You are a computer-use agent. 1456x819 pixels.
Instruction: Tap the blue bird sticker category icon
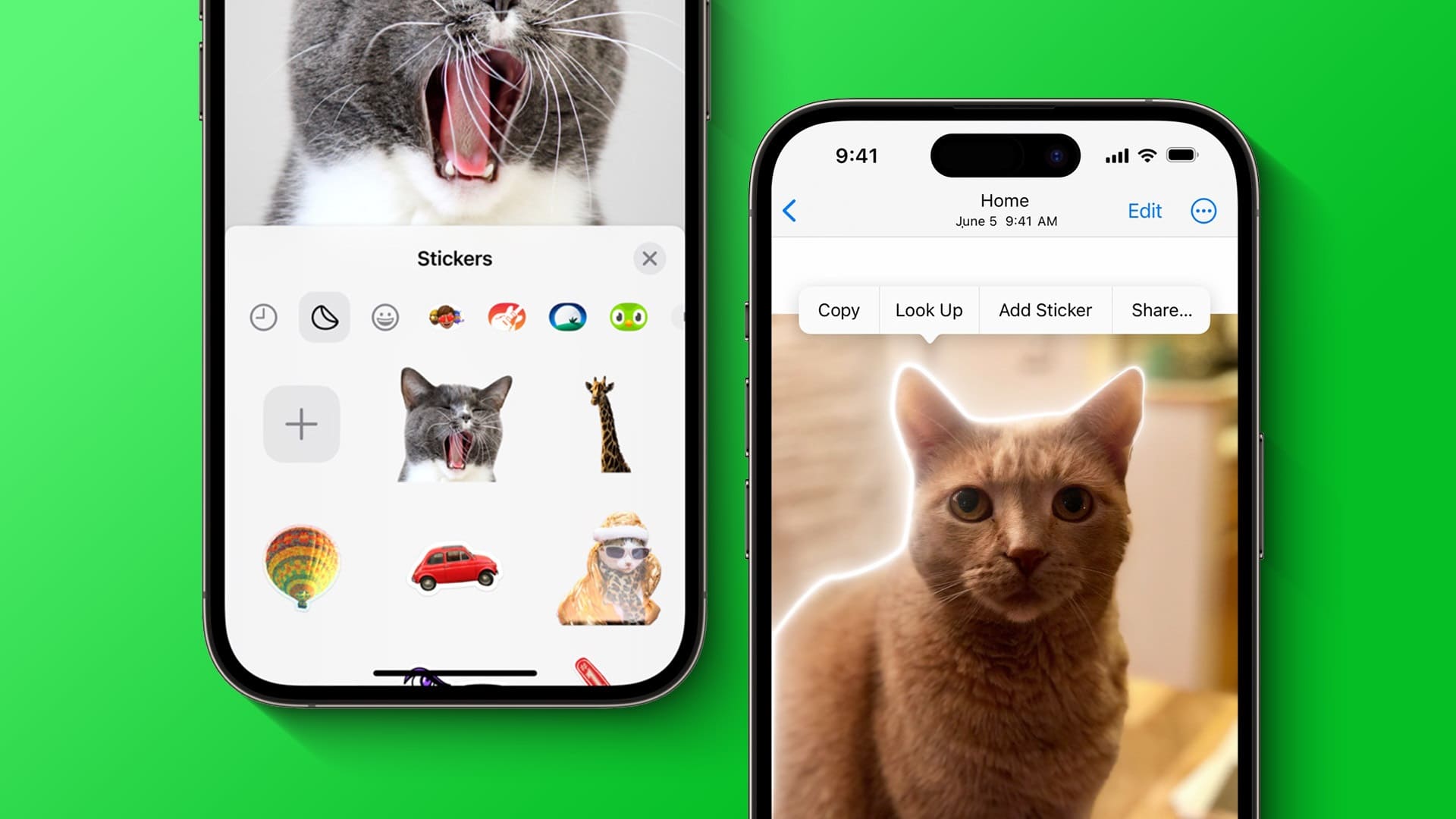pyautogui.click(x=568, y=317)
